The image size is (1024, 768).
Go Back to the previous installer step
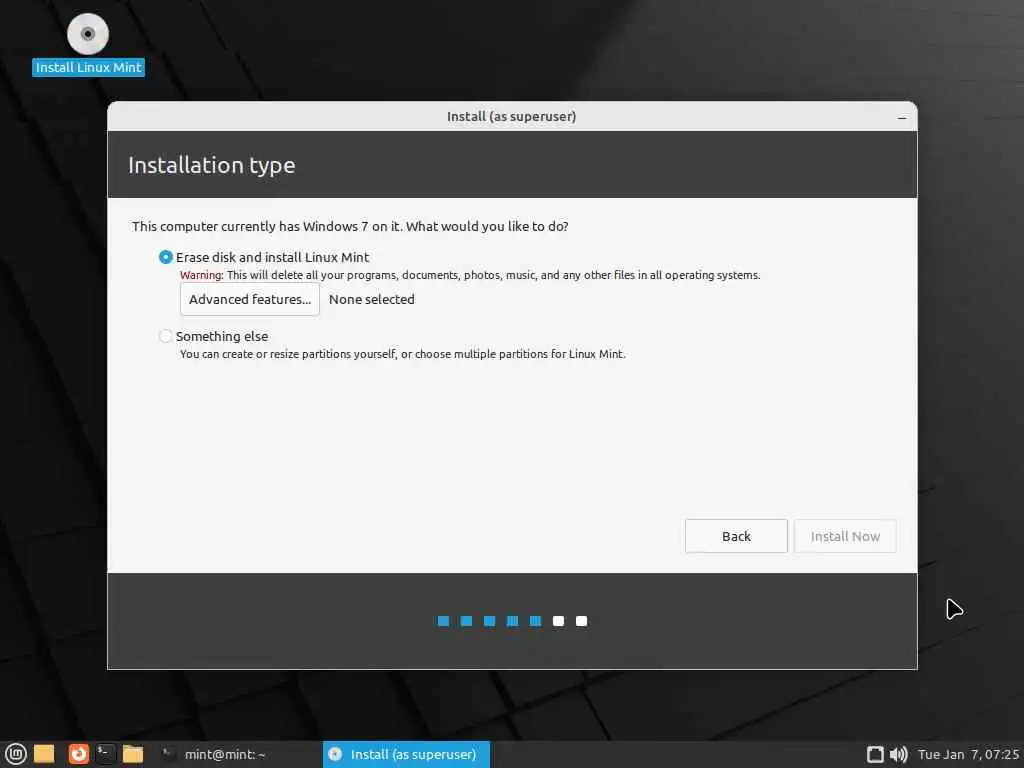click(736, 536)
